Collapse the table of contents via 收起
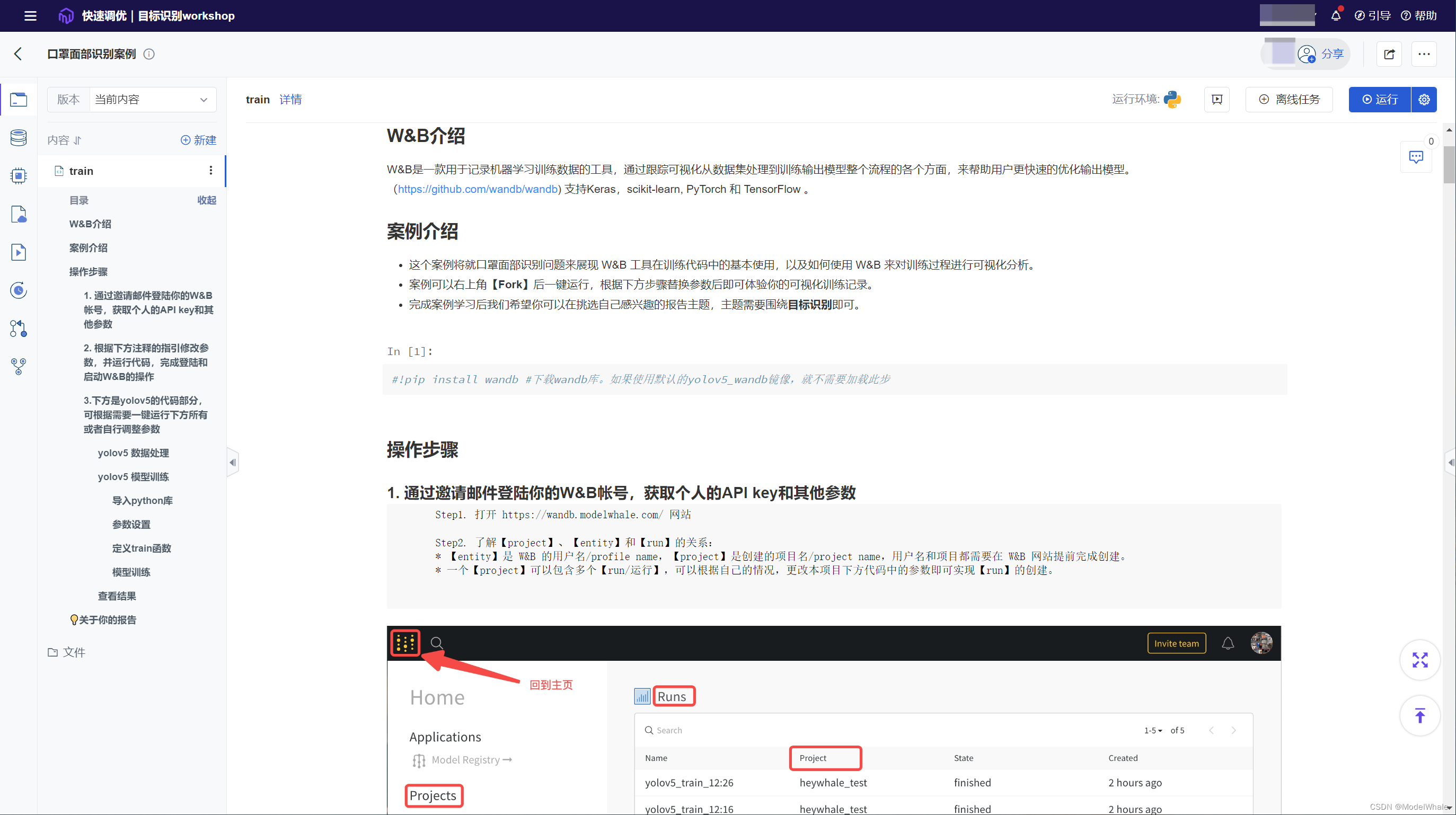Screen dimensions: 1456x815 tap(206, 200)
